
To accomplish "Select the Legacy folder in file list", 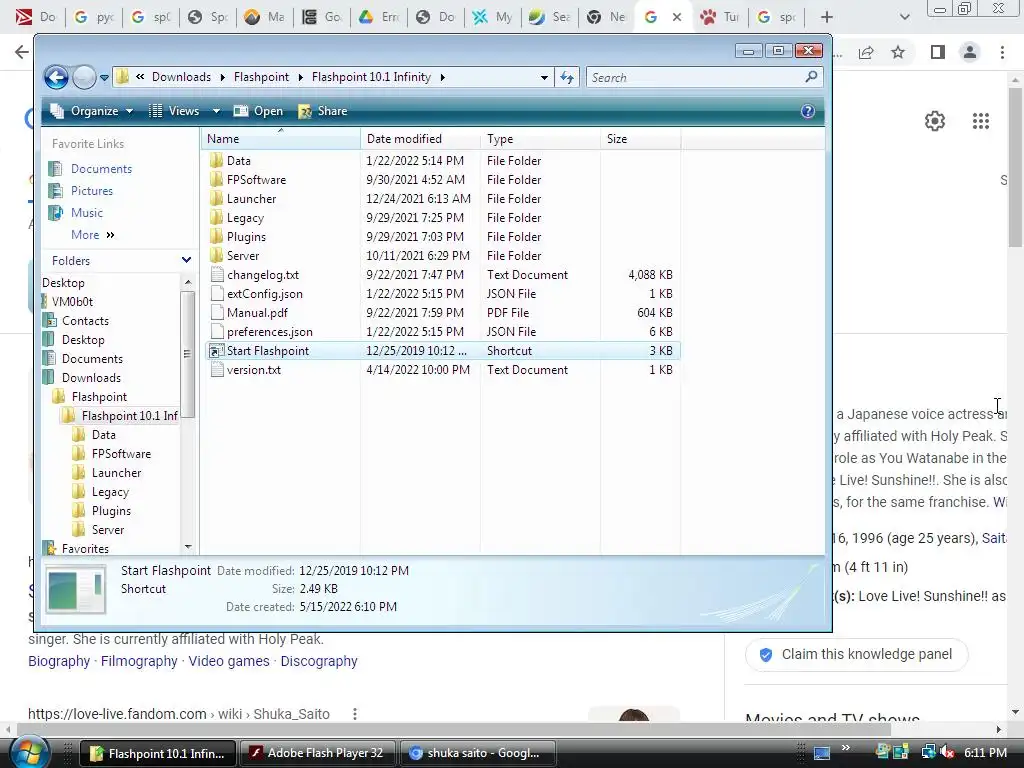I will tap(245, 217).
